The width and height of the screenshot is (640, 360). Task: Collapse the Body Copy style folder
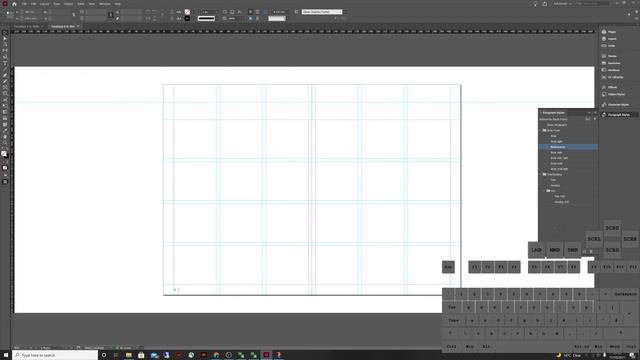(x=540, y=131)
